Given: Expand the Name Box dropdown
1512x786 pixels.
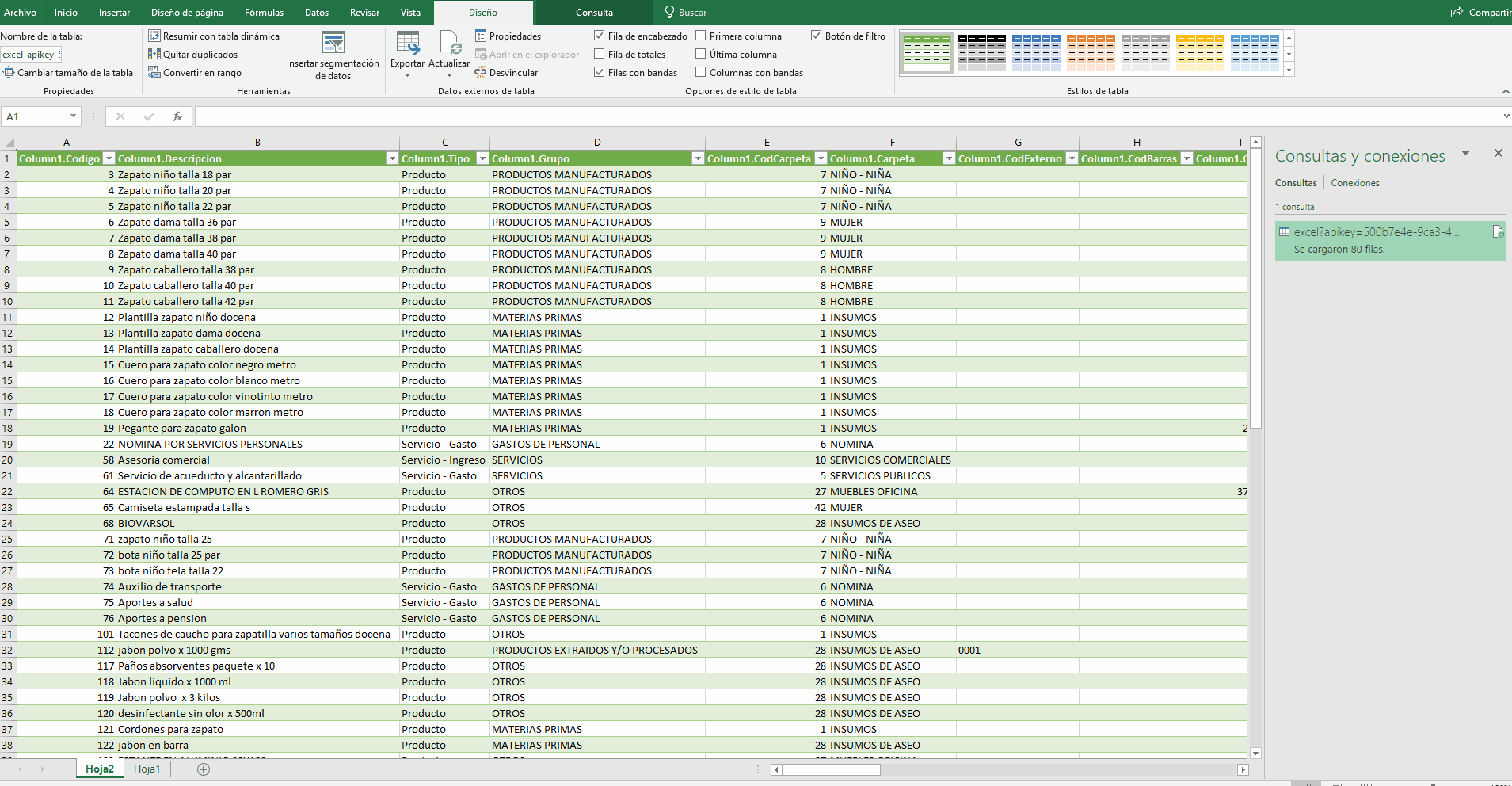Looking at the screenshot, I should (x=73, y=116).
